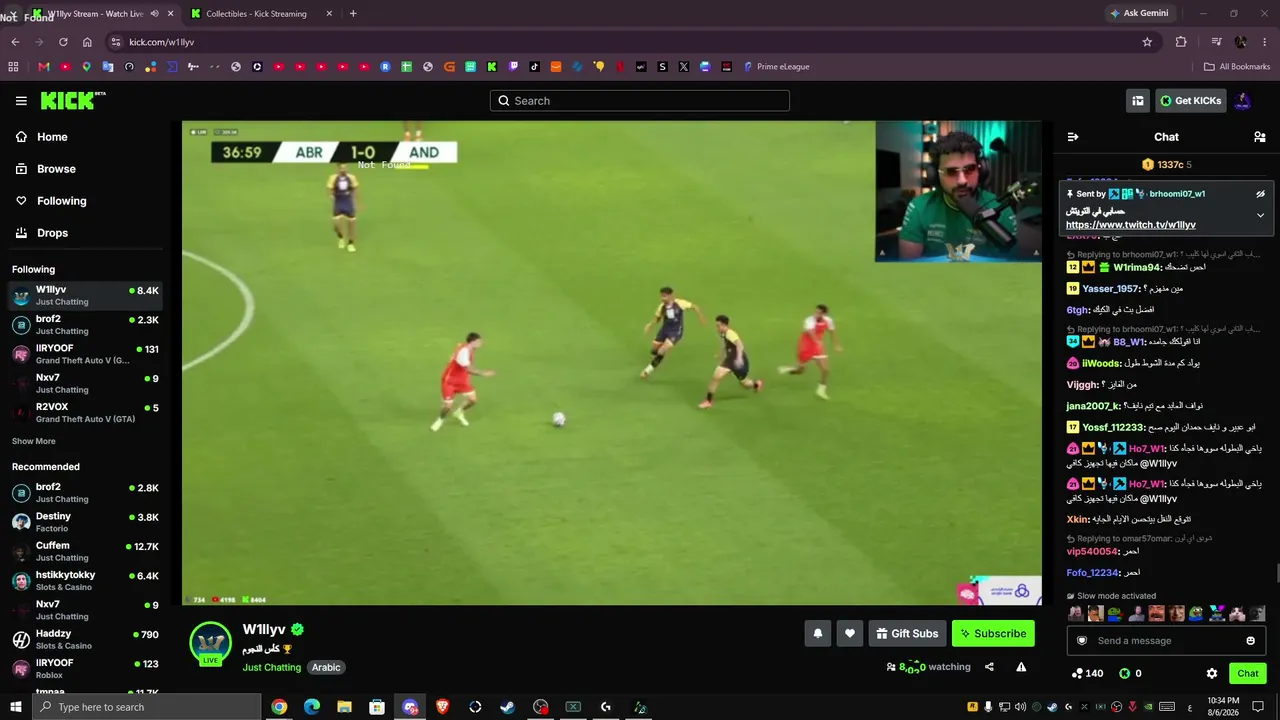Open the chat users list icon
This screenshot has height=720, width=1280.
click(1260, 137)
